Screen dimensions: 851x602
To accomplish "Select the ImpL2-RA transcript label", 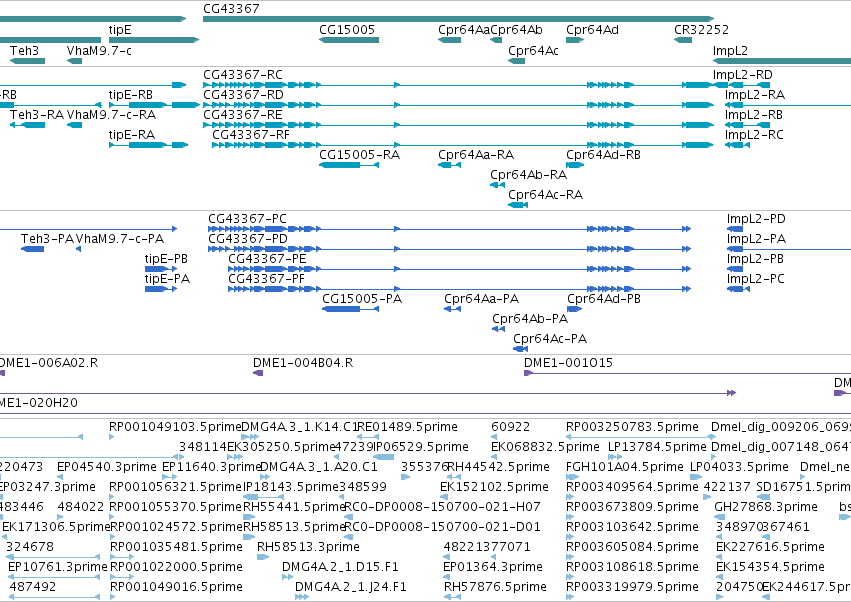I will 755,95.
